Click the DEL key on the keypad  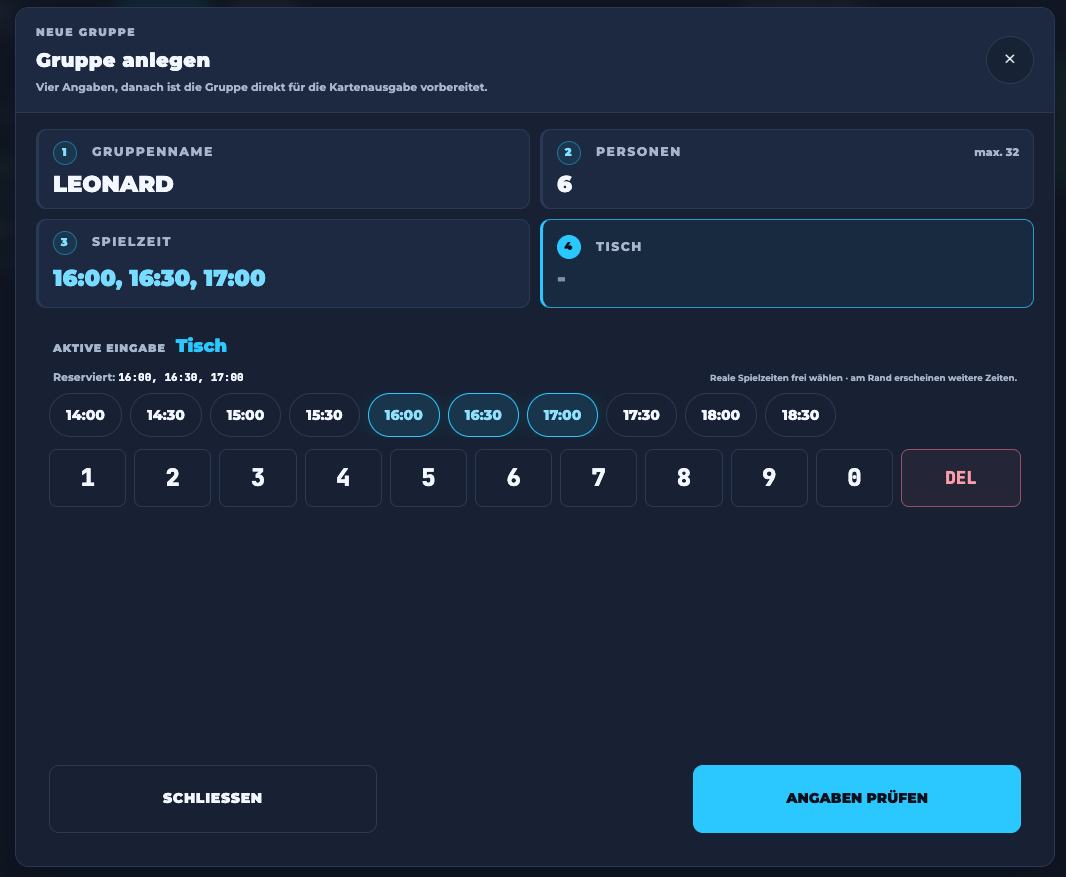961,478
